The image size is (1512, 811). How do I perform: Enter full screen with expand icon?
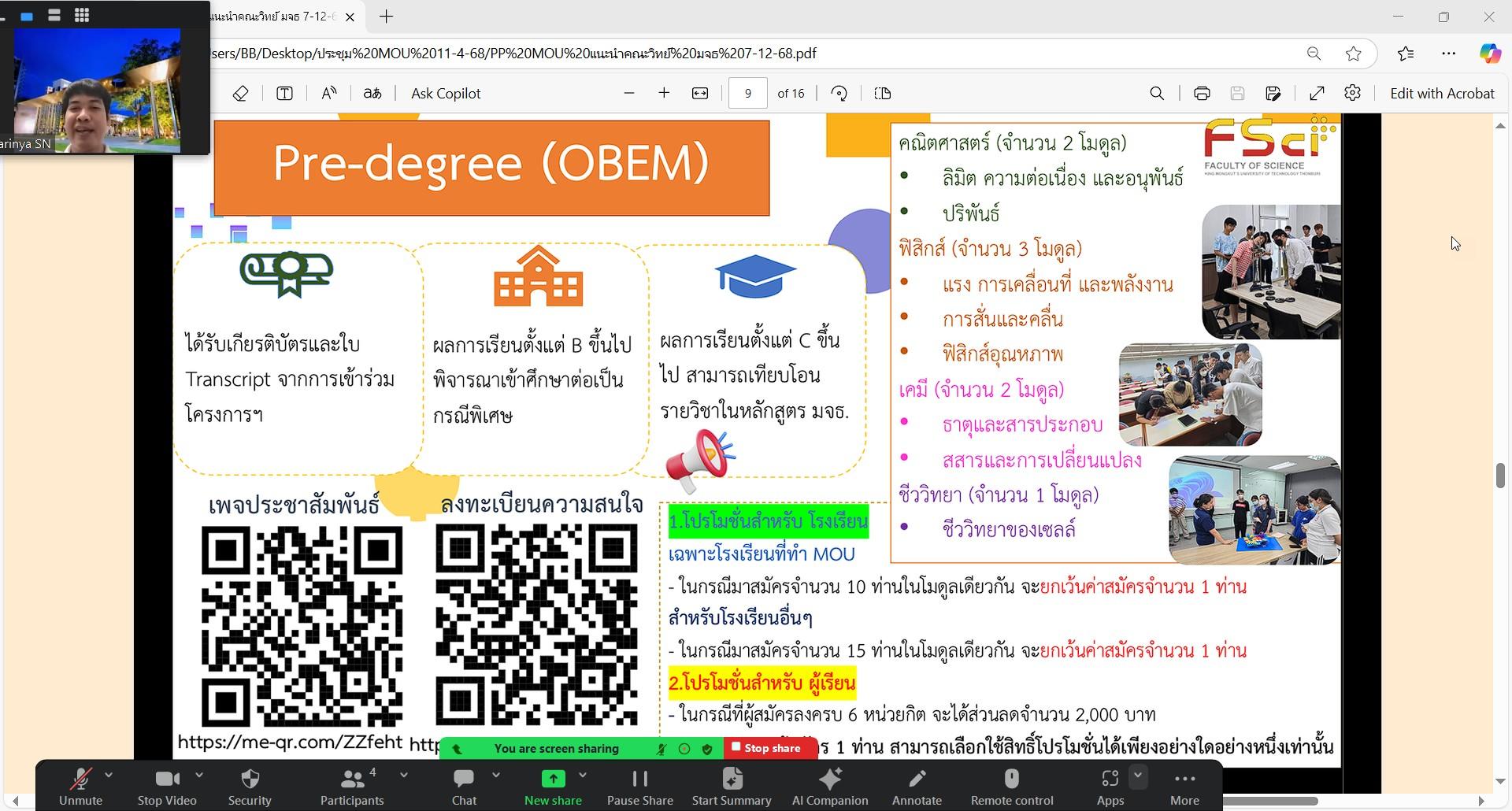click(x=1317, y=93)
